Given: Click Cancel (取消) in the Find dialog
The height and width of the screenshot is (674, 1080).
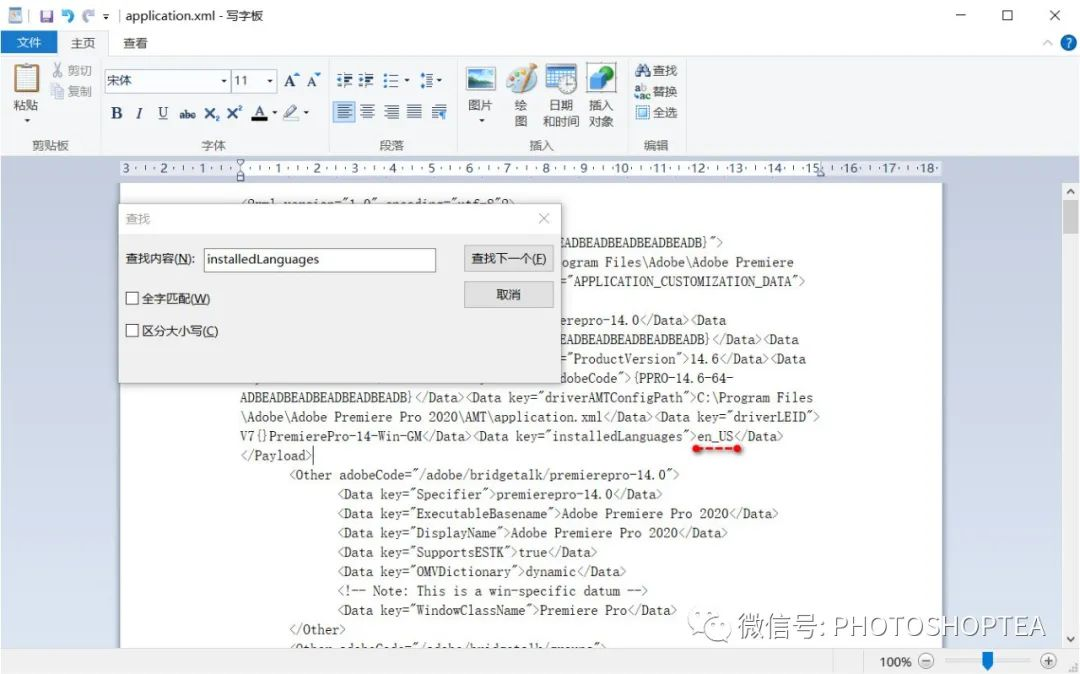Looking at the screenshot, I should click(508, 295).
